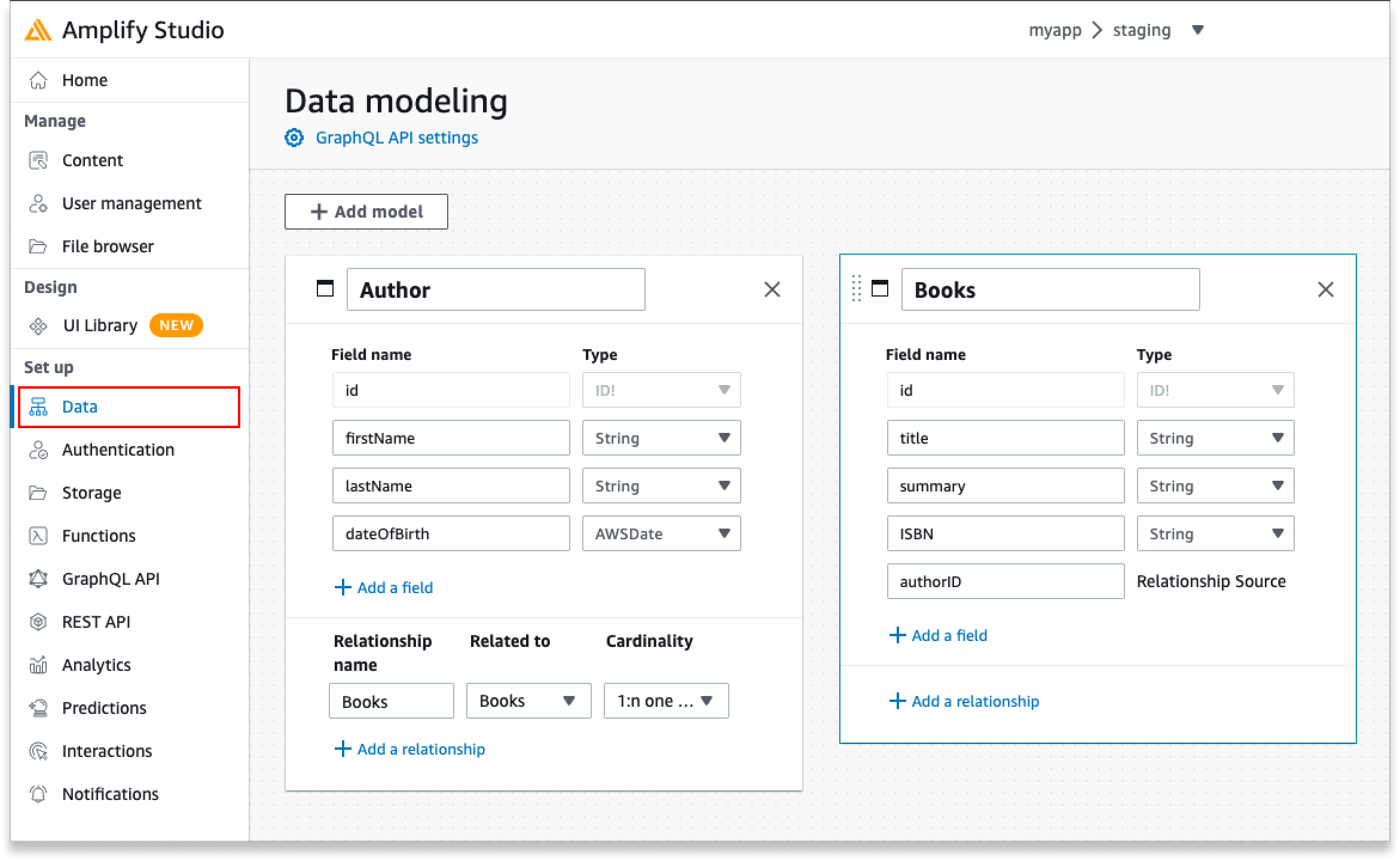Screen dimensions: 1400x861
Task: Expand the Cardinality dropdown showing 1:n
Action: coord(665,700)
